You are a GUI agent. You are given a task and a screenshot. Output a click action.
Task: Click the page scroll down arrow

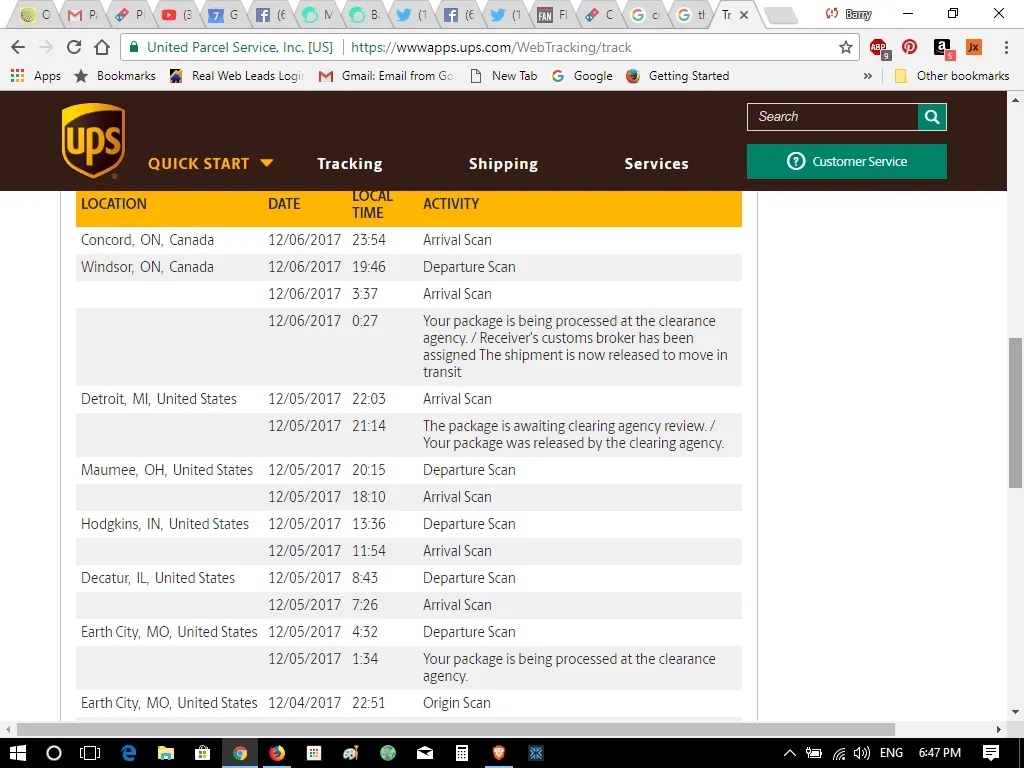coord(1015,712)
